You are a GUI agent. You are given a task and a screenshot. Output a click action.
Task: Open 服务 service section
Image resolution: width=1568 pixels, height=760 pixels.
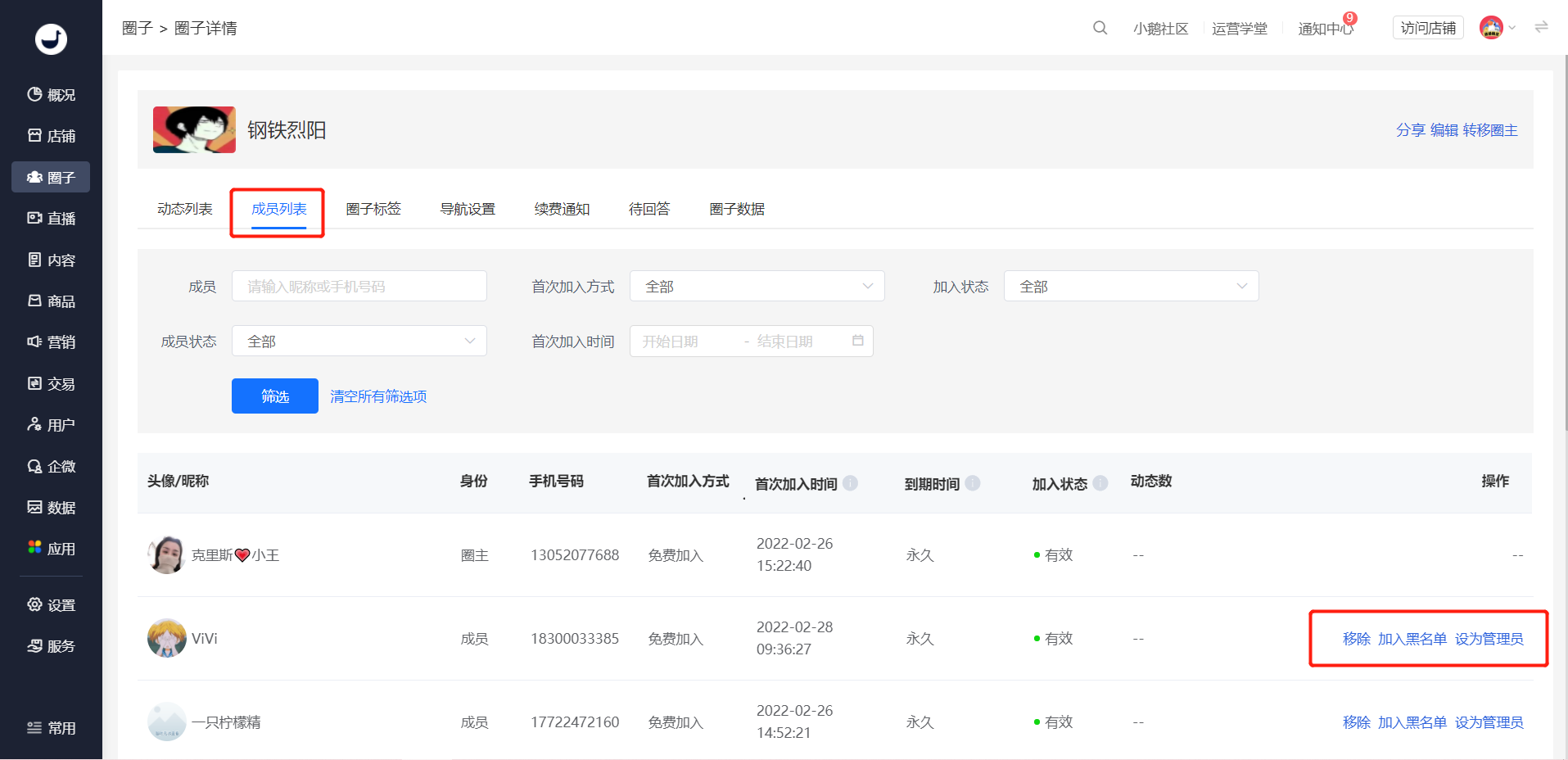tap(51, 646)
